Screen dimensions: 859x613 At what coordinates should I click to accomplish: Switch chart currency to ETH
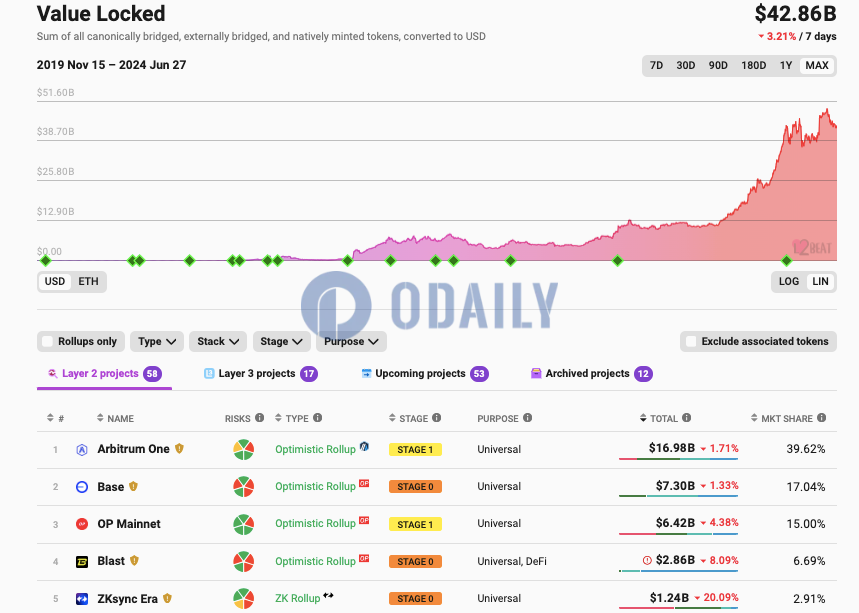pyautogui.click(x=88, y=282)
